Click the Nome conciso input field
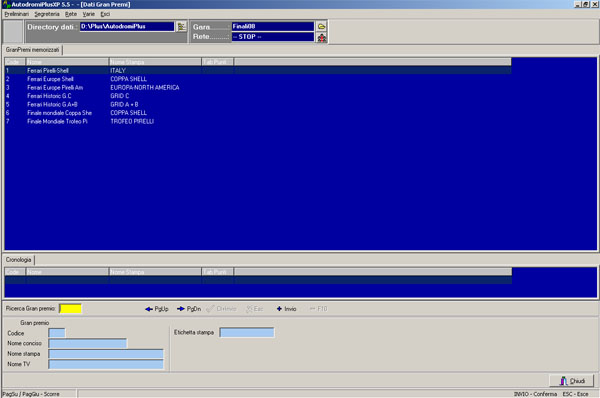 click(x=88, y=343)
